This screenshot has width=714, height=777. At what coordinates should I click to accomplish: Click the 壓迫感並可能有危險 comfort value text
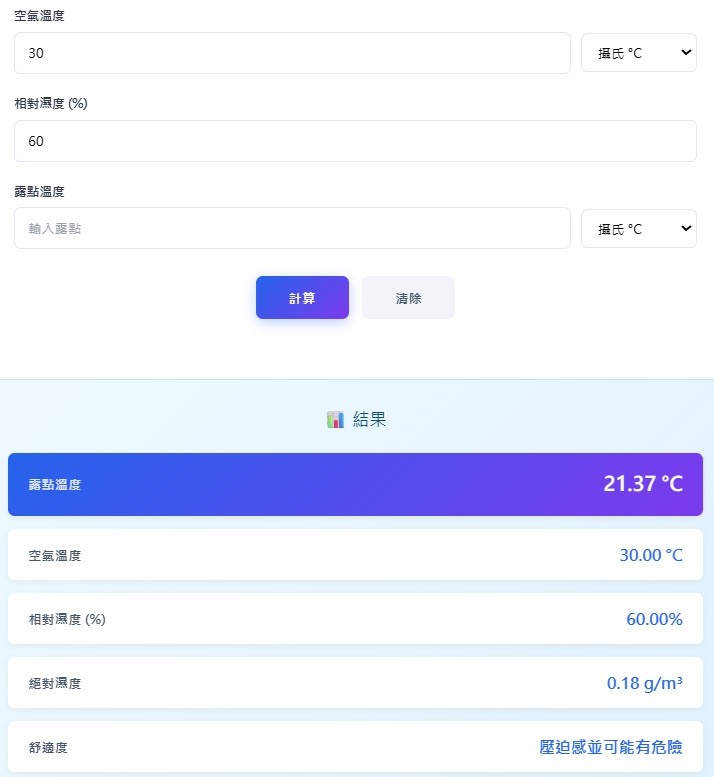[610, 747]
